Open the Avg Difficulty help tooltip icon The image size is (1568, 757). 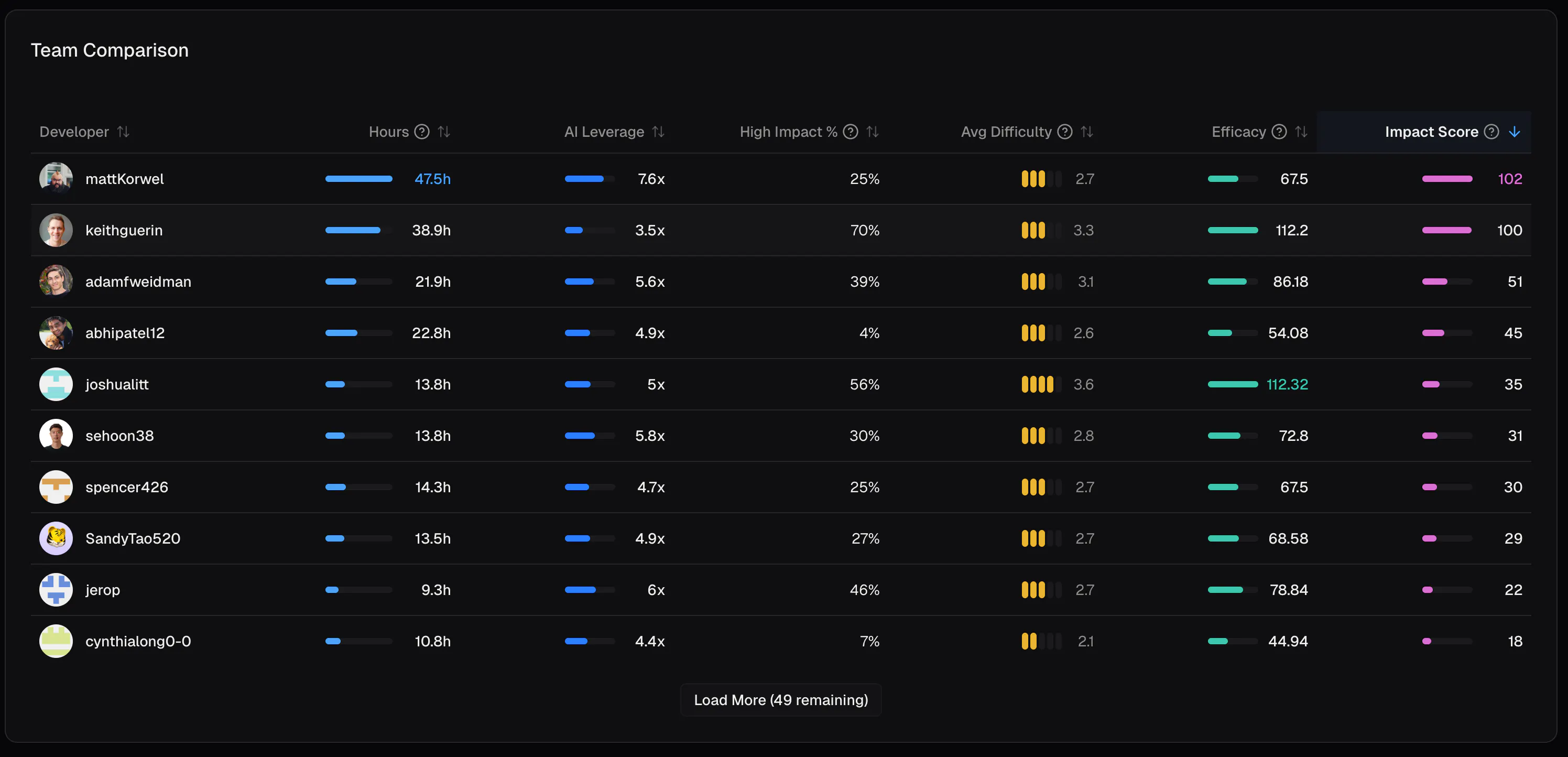(x=1064, y=132)
